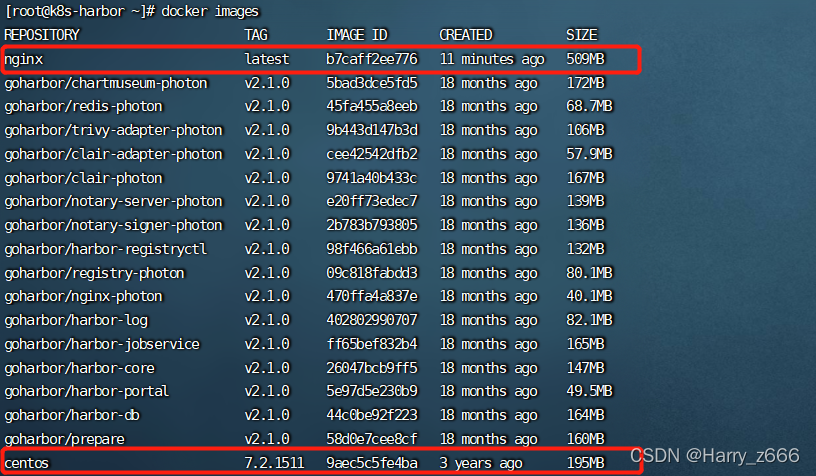Screen dimensions: 816x476
Task: Select image ID b7caff2ee776
Action: tap(372, 59)
